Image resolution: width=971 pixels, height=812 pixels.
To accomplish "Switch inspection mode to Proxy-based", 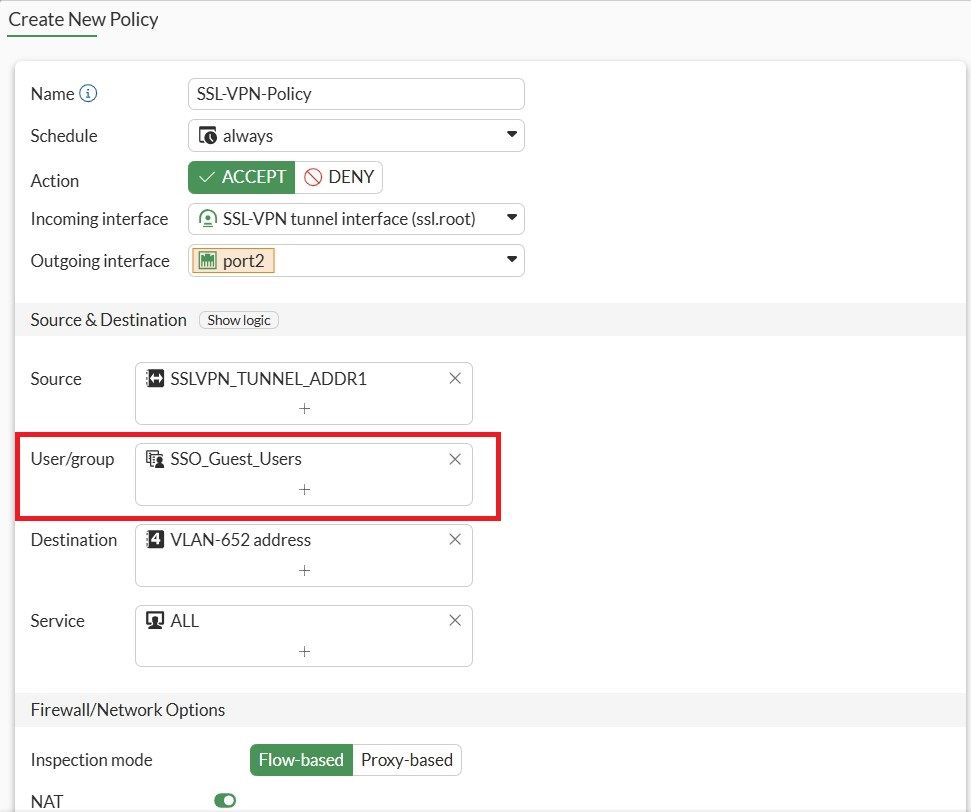I will point(407,760).
